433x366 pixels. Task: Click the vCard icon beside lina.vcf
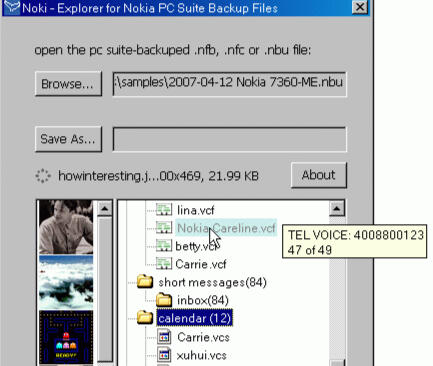click(164, 210)
